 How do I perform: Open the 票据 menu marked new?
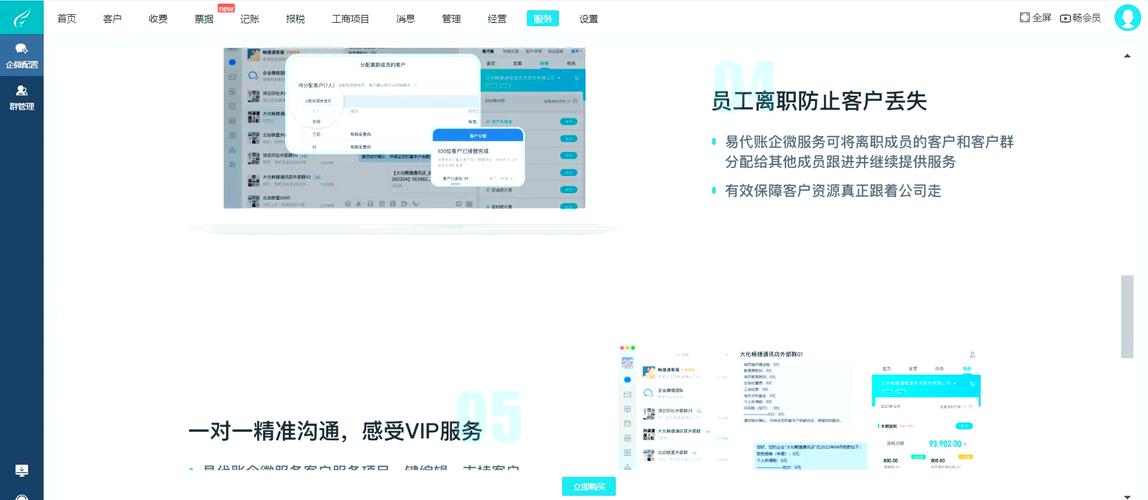click(204, 19)
